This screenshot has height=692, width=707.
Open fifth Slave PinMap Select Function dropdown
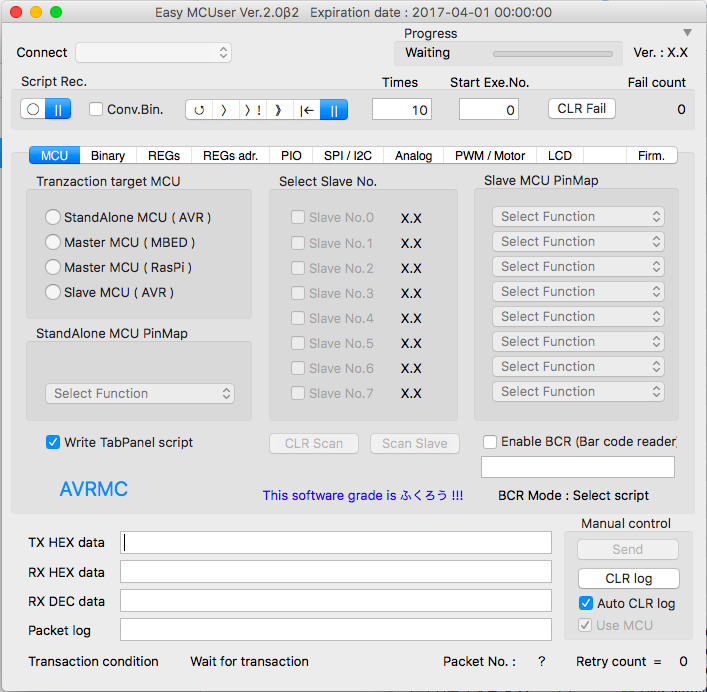point(578,317)
